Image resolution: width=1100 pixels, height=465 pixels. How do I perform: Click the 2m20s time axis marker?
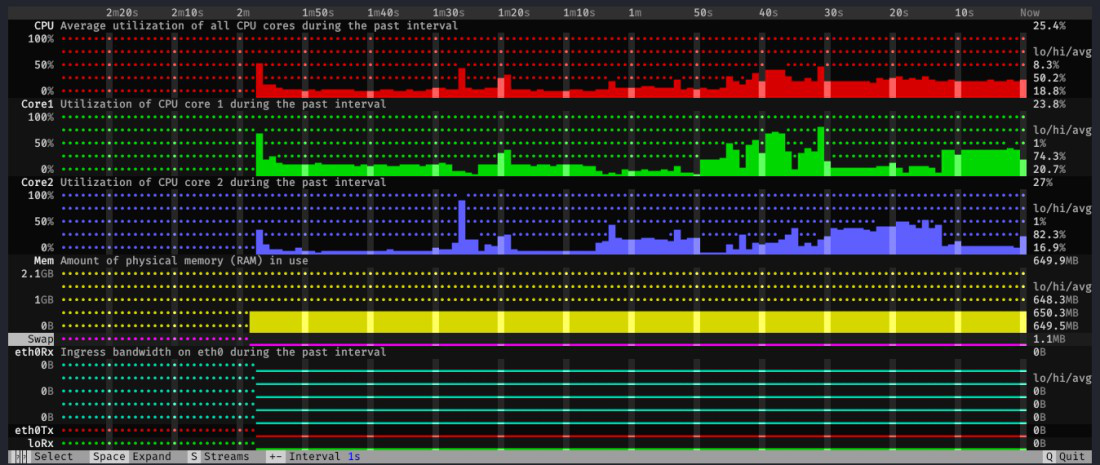tap(121, 13)
